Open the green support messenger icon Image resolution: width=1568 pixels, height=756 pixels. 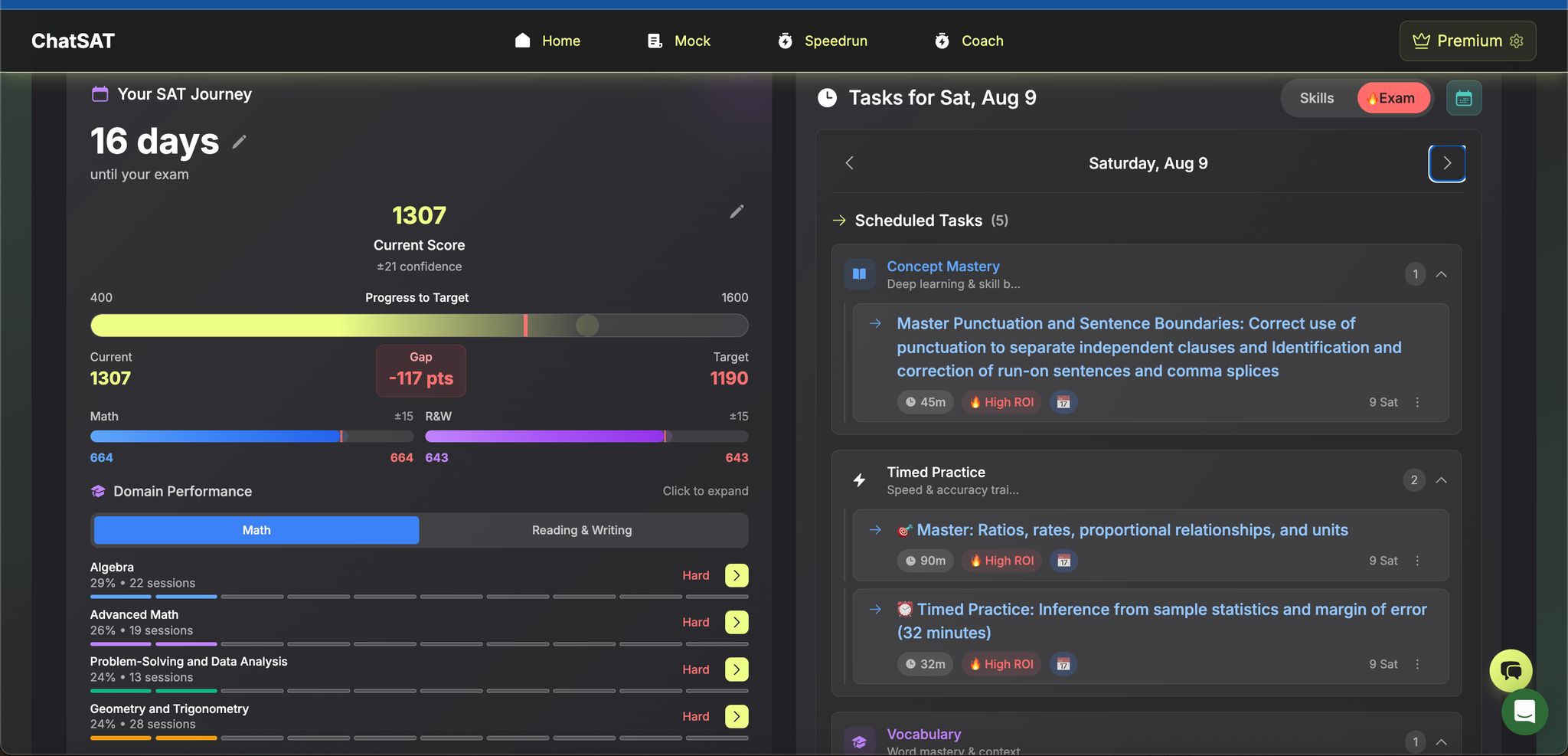click(x=1524, y=712)
